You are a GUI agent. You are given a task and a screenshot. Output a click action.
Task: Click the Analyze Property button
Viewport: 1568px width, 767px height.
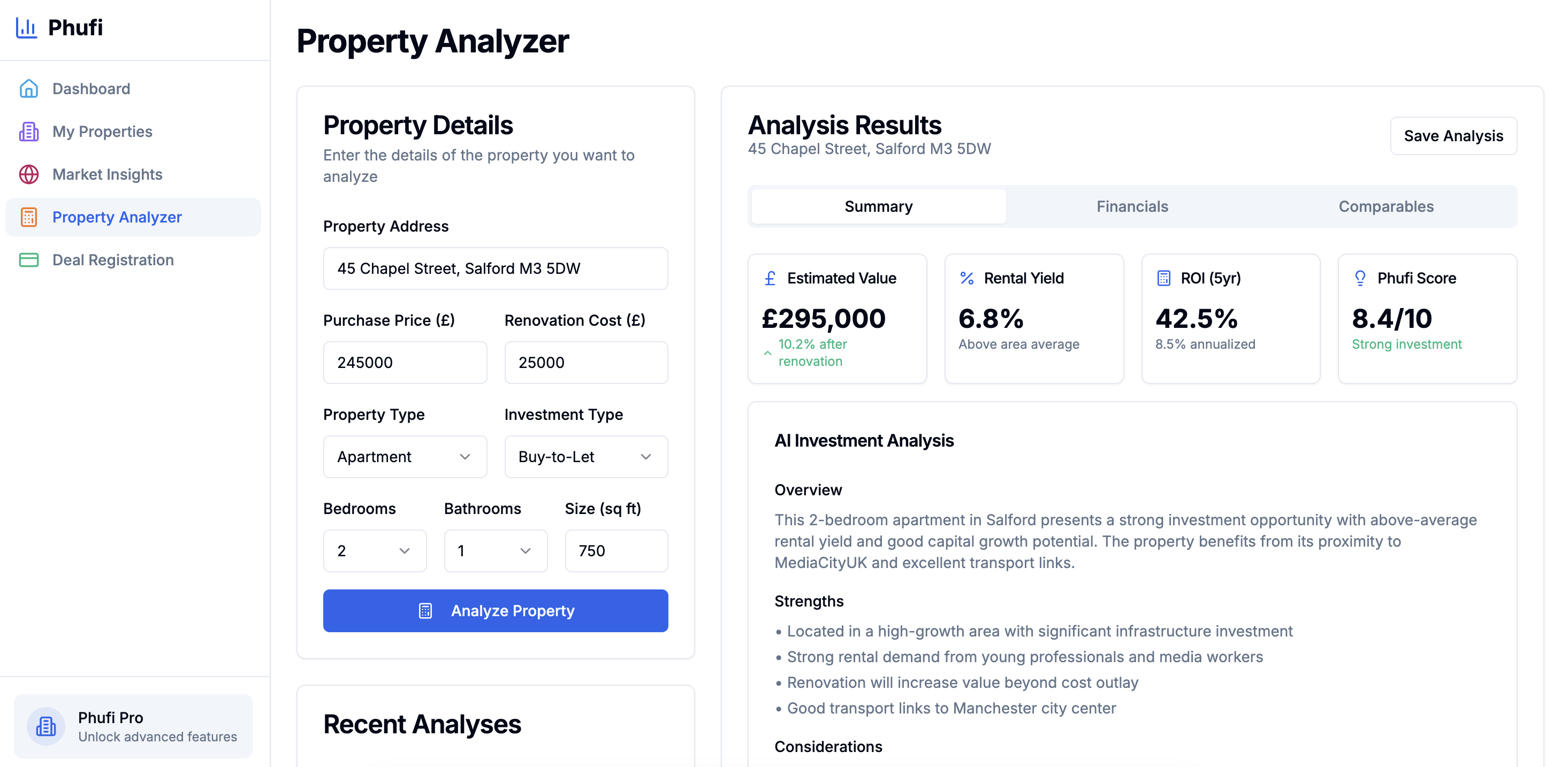[496, 611]
